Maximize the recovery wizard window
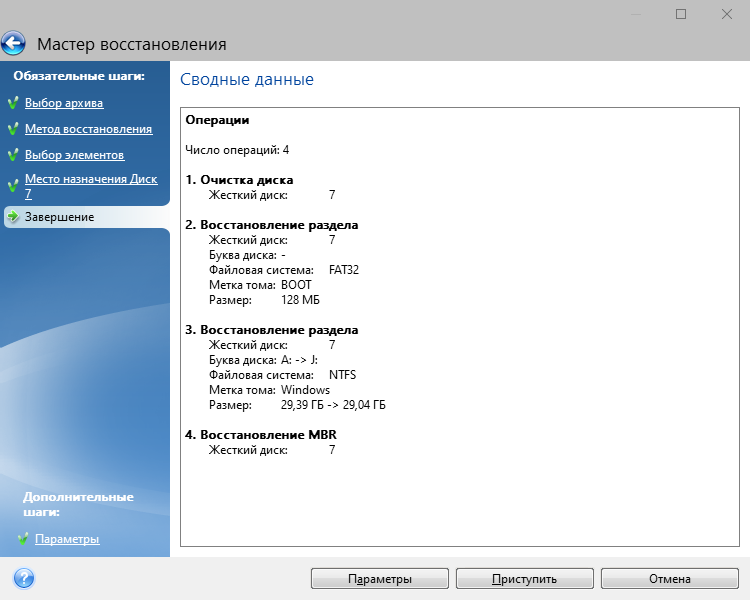750x600 pixels. coord(681,14)
